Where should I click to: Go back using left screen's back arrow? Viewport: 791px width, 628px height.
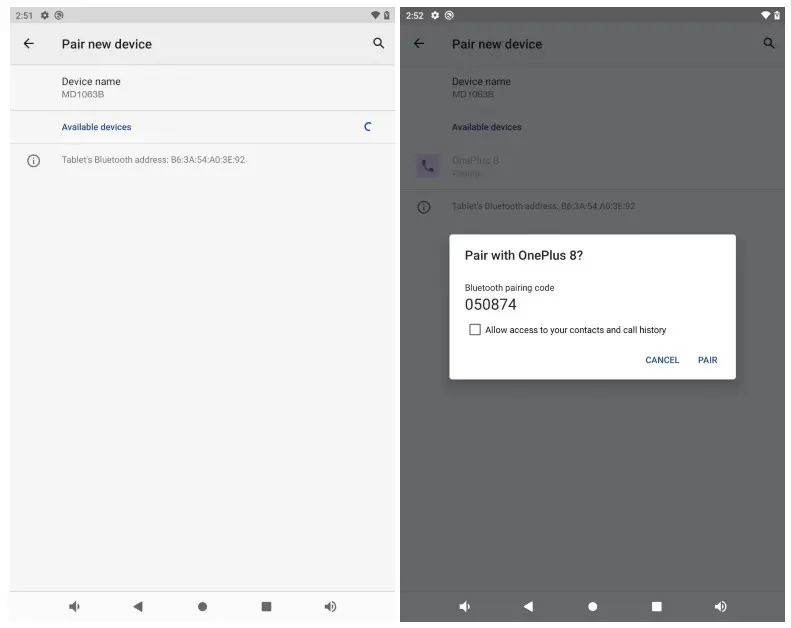point(29,44)
